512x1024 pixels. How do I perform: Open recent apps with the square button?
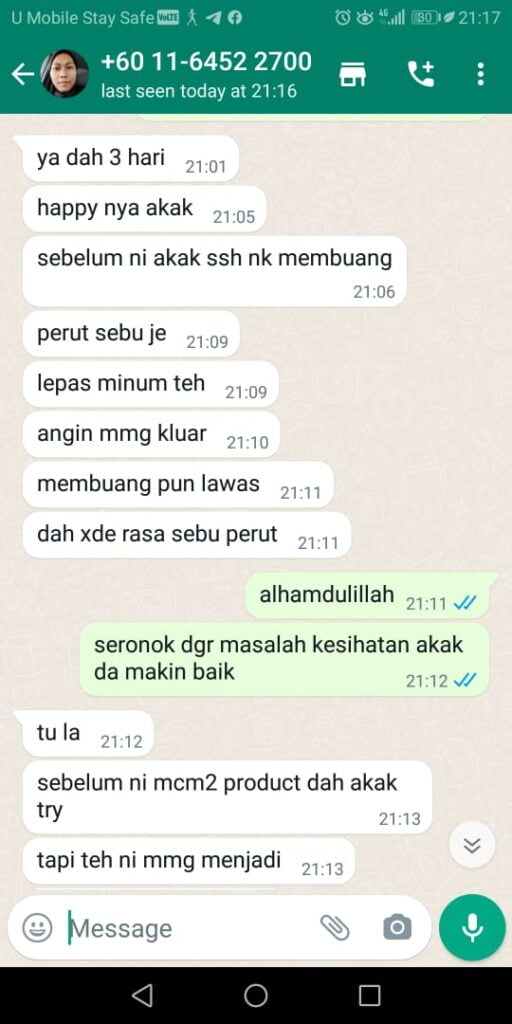pyautogui.click(x=370, y=995)
